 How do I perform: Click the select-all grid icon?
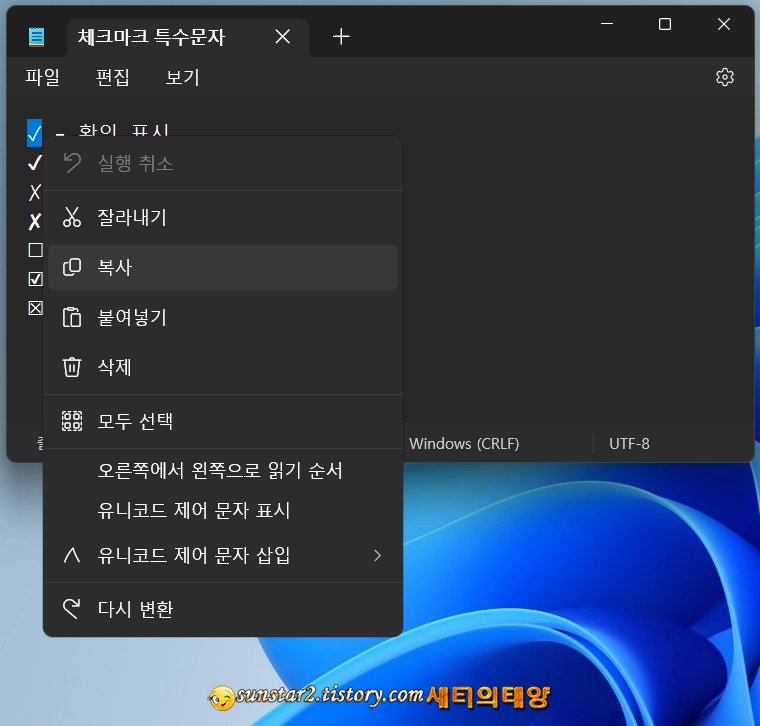point(72,421)
